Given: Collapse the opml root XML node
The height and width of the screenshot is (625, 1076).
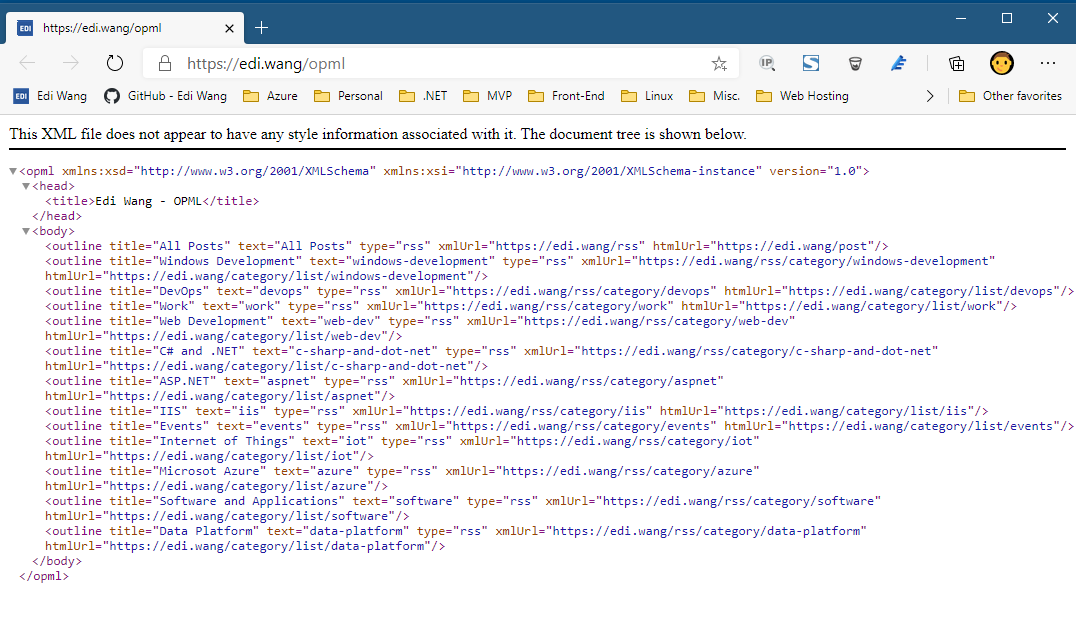Looking at the screenshot, I should pyautogui.click(x=13, y=171).
